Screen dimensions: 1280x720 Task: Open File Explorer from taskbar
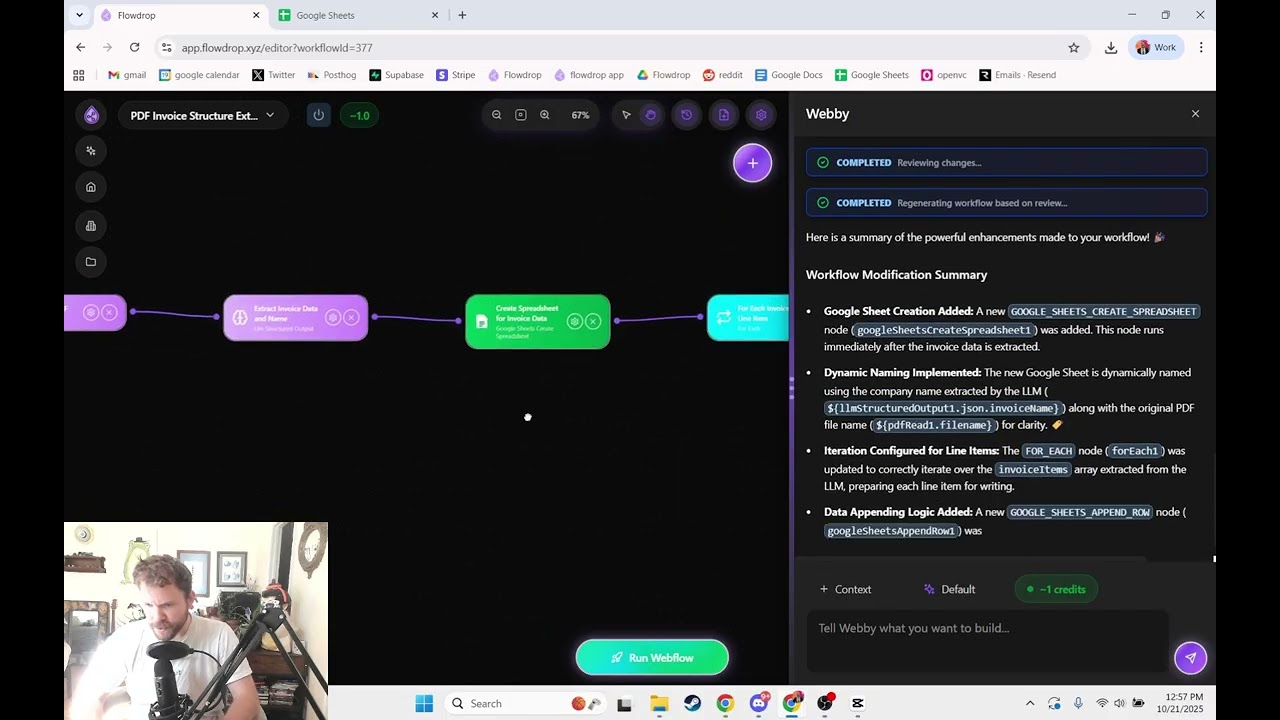[x=658, y=703]
